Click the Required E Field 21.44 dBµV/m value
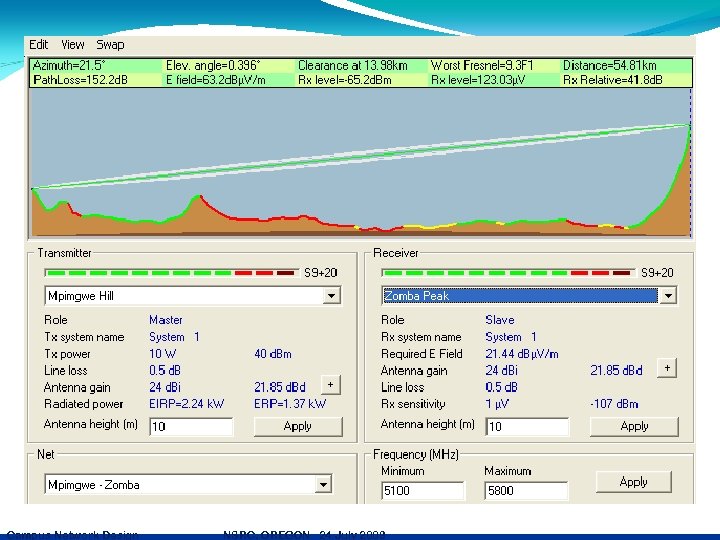The image size is (720, 540). pos(522,354)
